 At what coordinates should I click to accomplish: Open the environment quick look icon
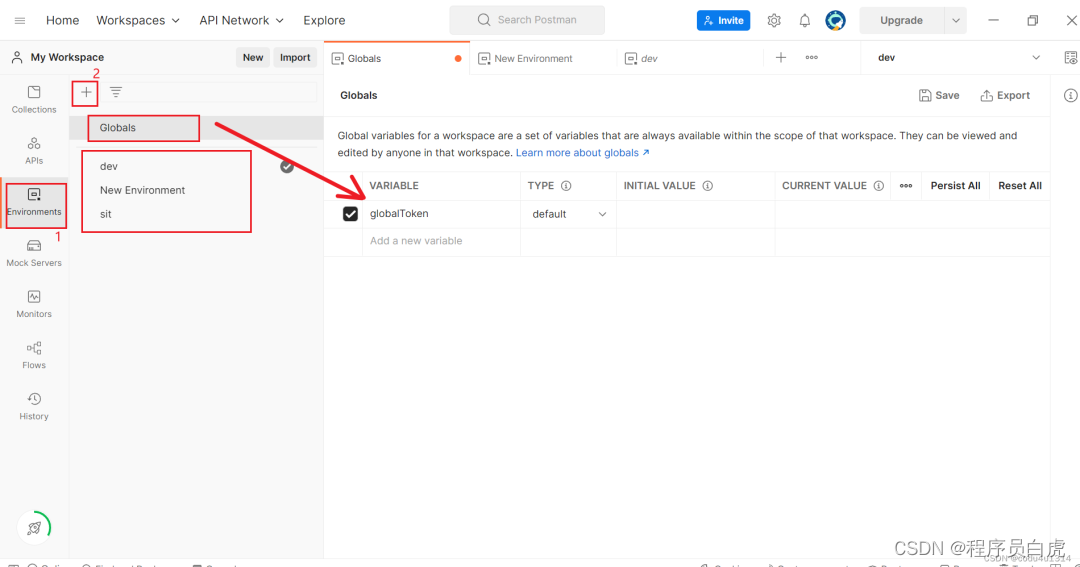[x=1070, y=58]
